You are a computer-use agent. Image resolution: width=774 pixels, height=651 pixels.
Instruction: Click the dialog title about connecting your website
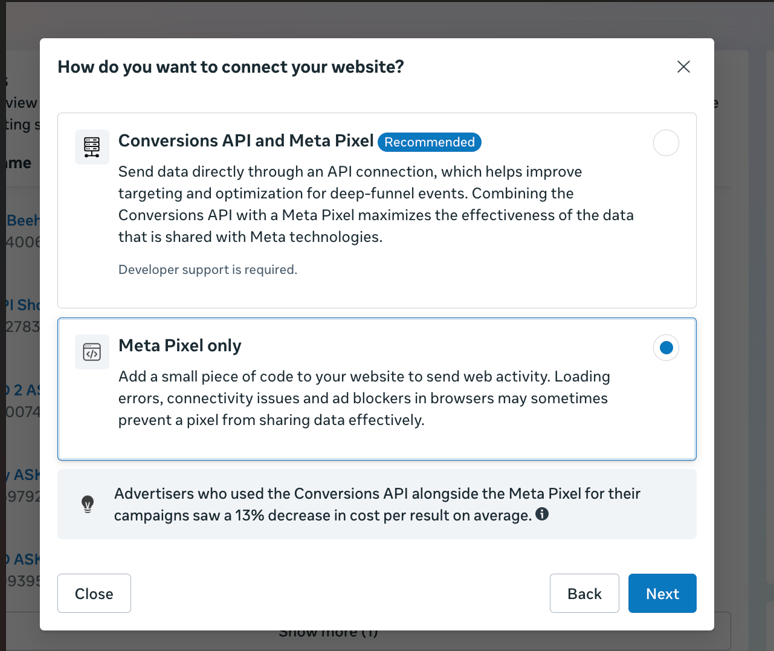pyautogui.click(x=231, y=67)
